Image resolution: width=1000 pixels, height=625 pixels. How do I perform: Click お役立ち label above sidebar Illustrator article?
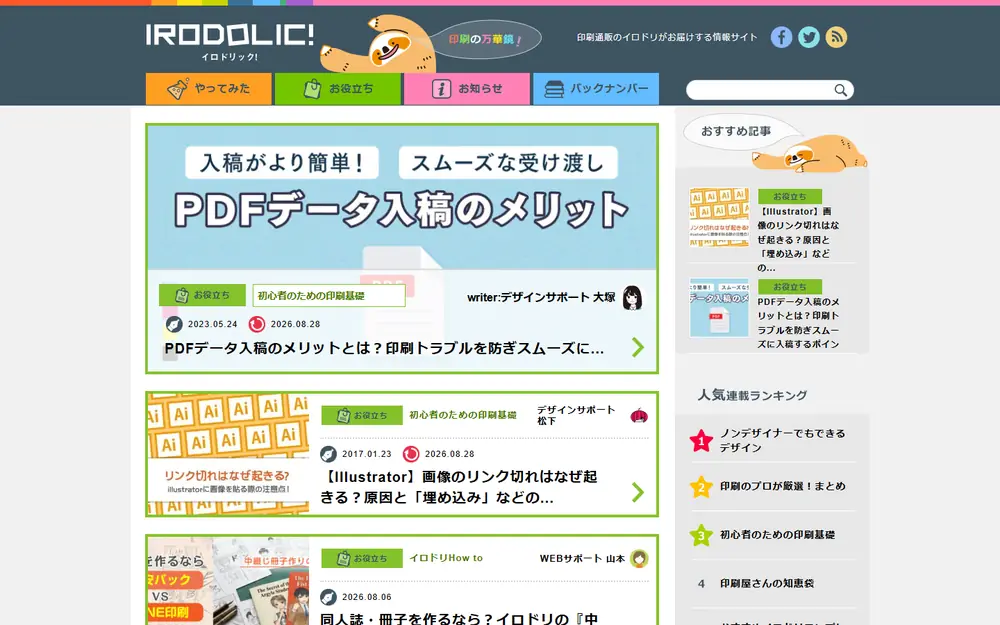pos(790,196)
